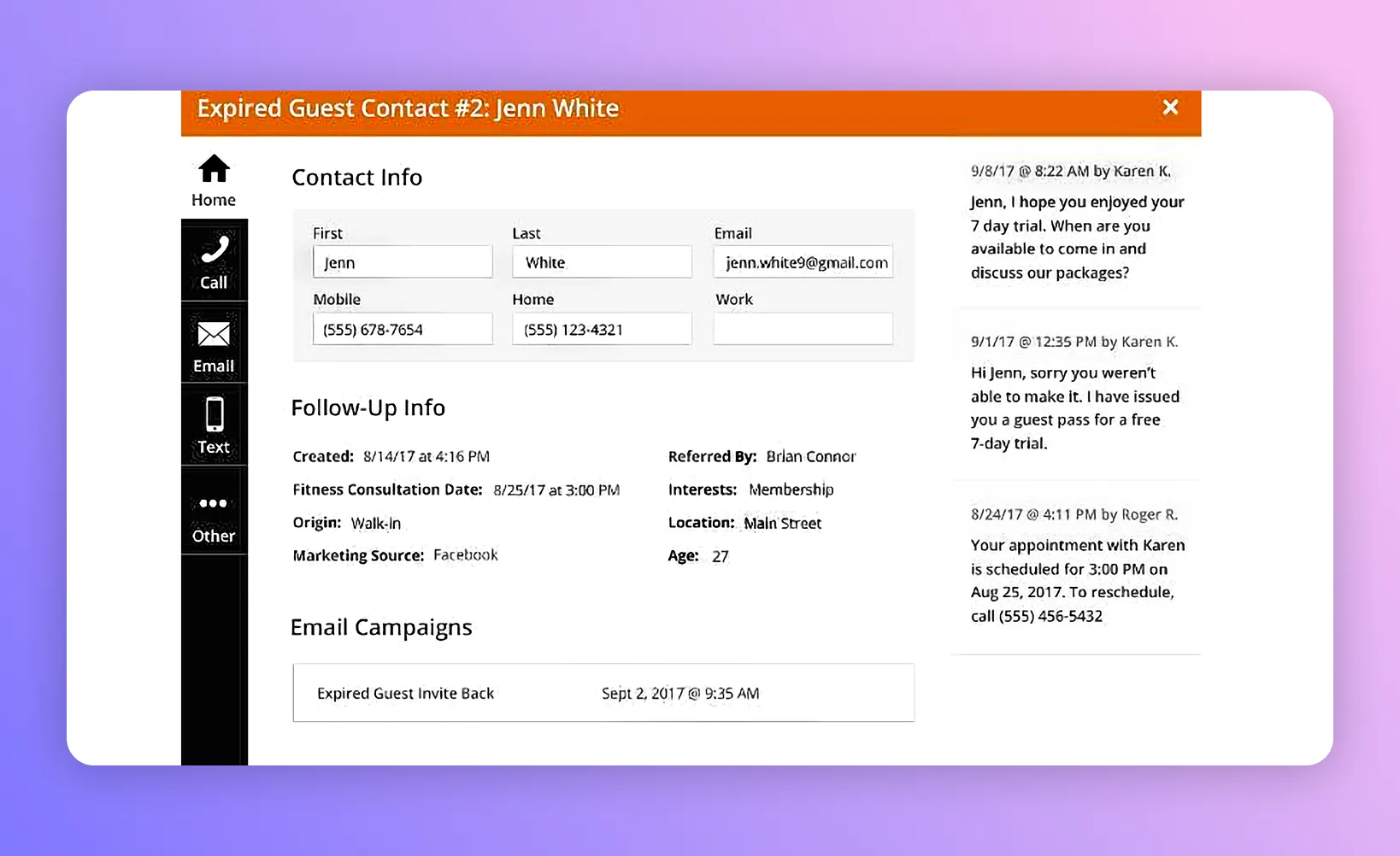Click the empty Work phone field
Screen dimensions: 1400x856
pos(803,329)
